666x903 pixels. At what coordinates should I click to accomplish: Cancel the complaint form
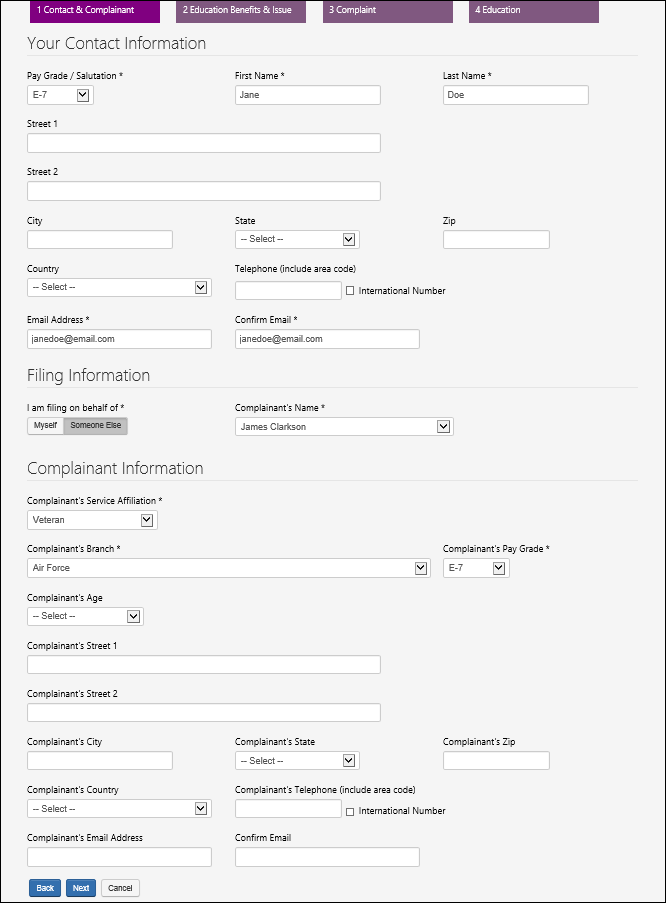point(120,888)
